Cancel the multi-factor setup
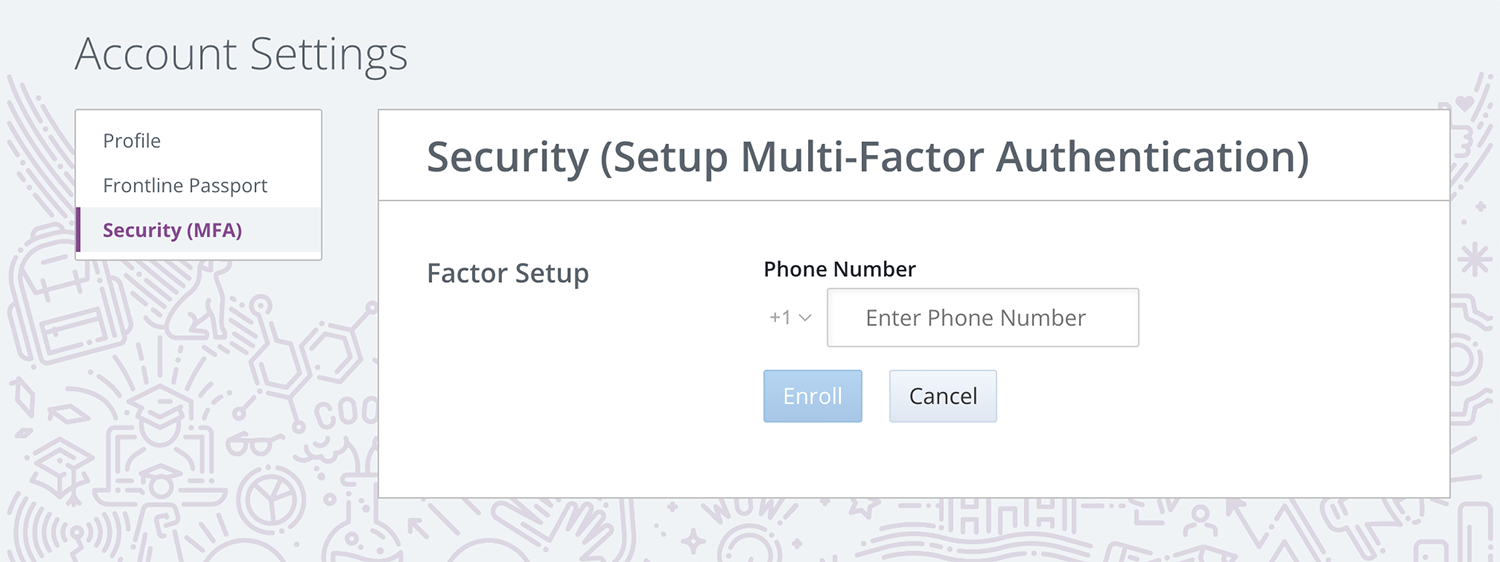Viewport: 1500px width, 562px height. pyautogui.click(x=943, y=396)
